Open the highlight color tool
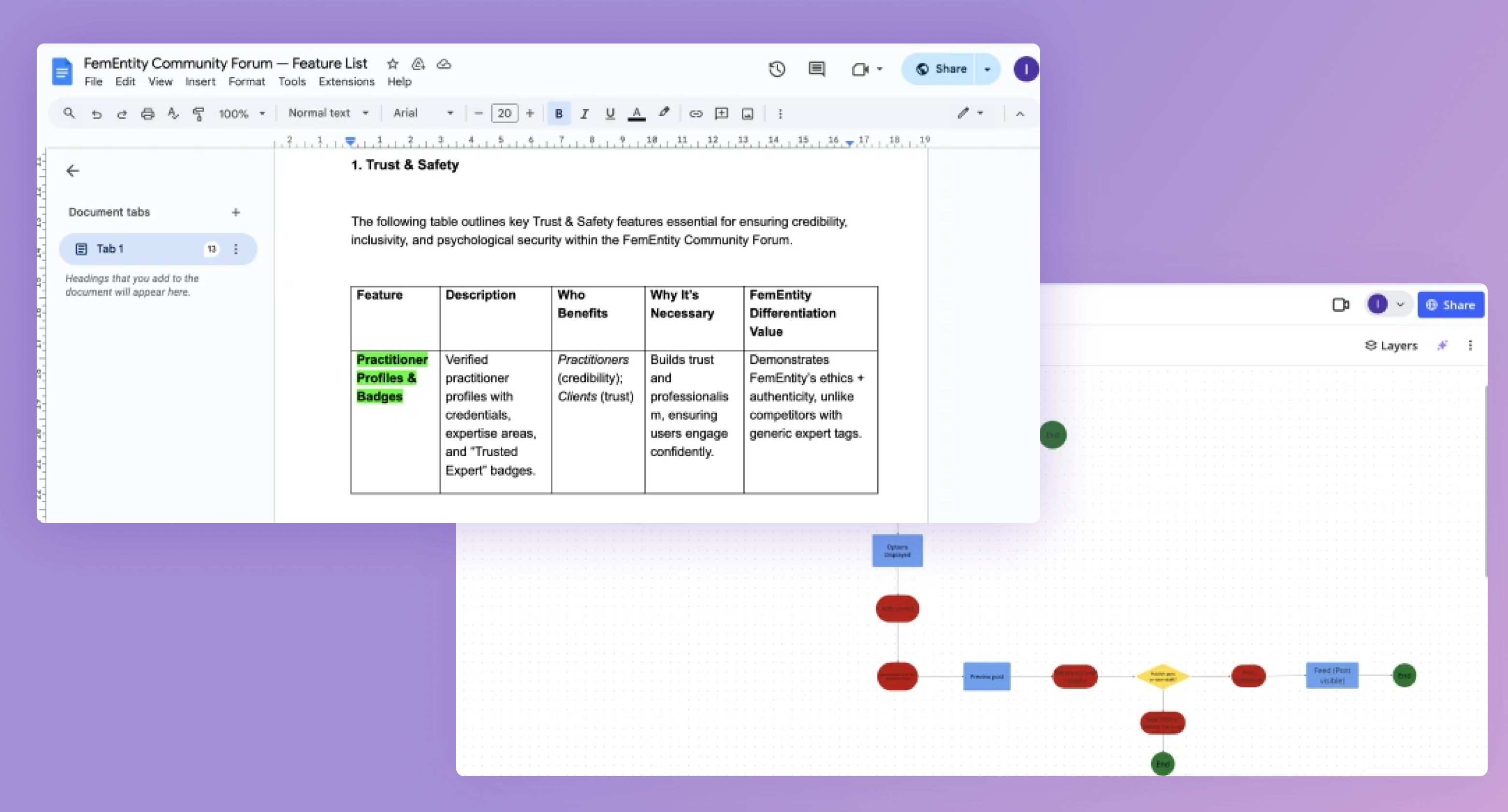The image size is (1508, 812). coord(663,113)
